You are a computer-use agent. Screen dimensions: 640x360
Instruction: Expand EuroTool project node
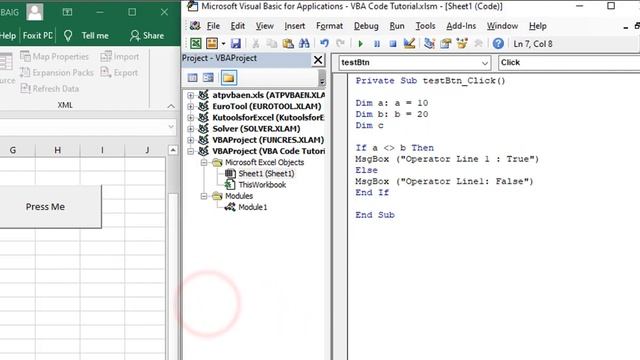[191, 107]
